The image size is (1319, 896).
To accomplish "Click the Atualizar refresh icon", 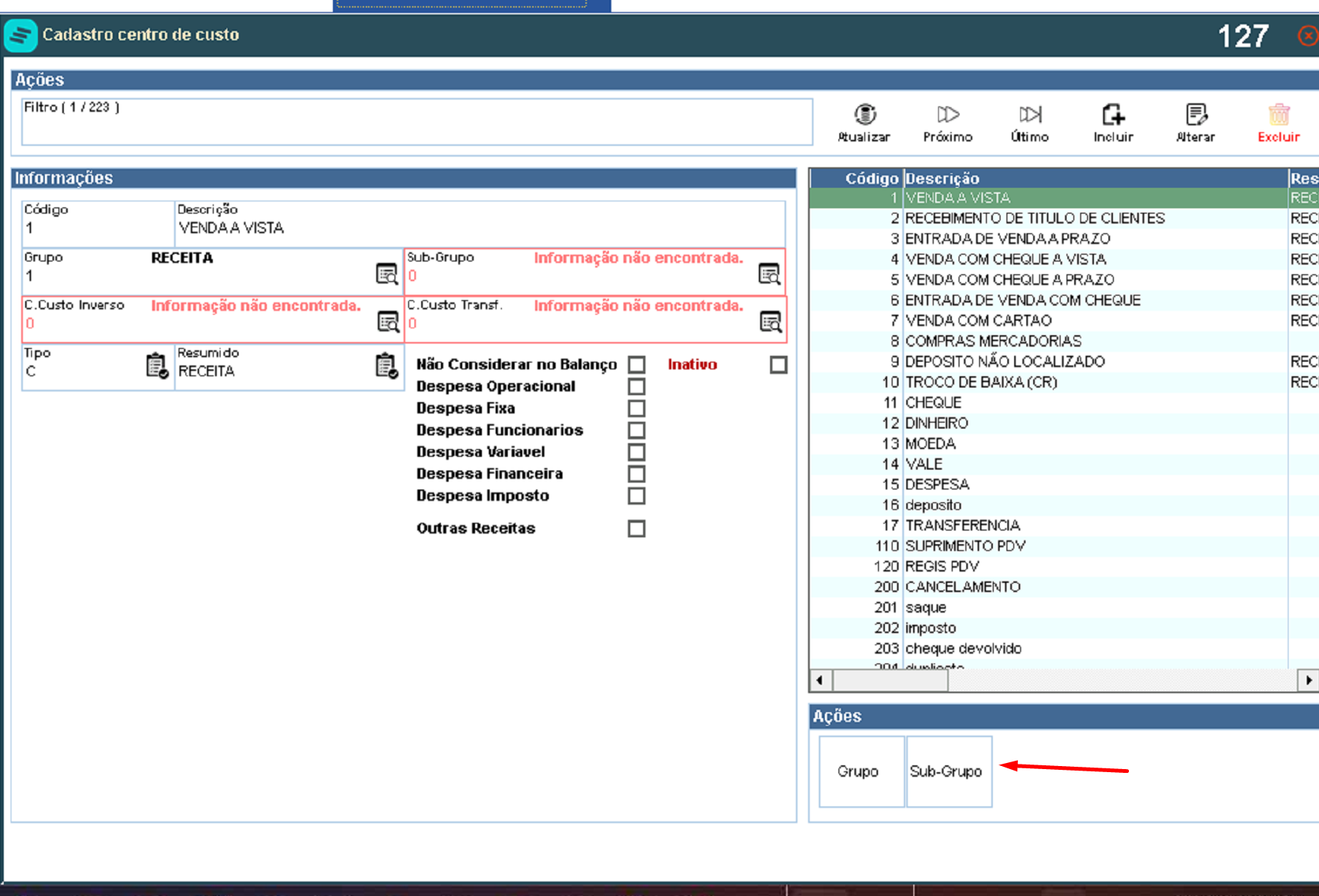I will tap(864, 115).
